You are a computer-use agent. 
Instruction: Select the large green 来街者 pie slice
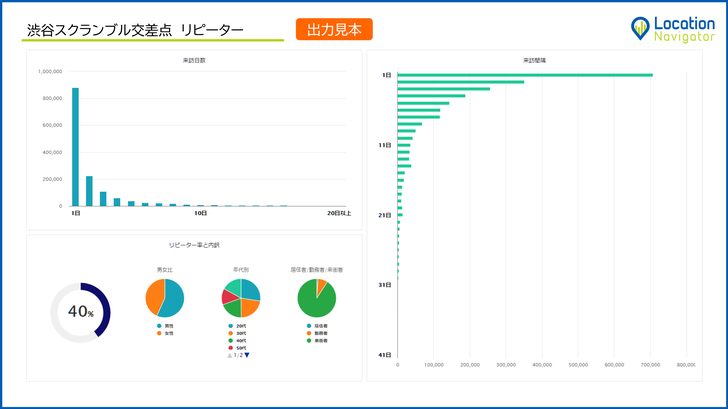click(316, 302)
